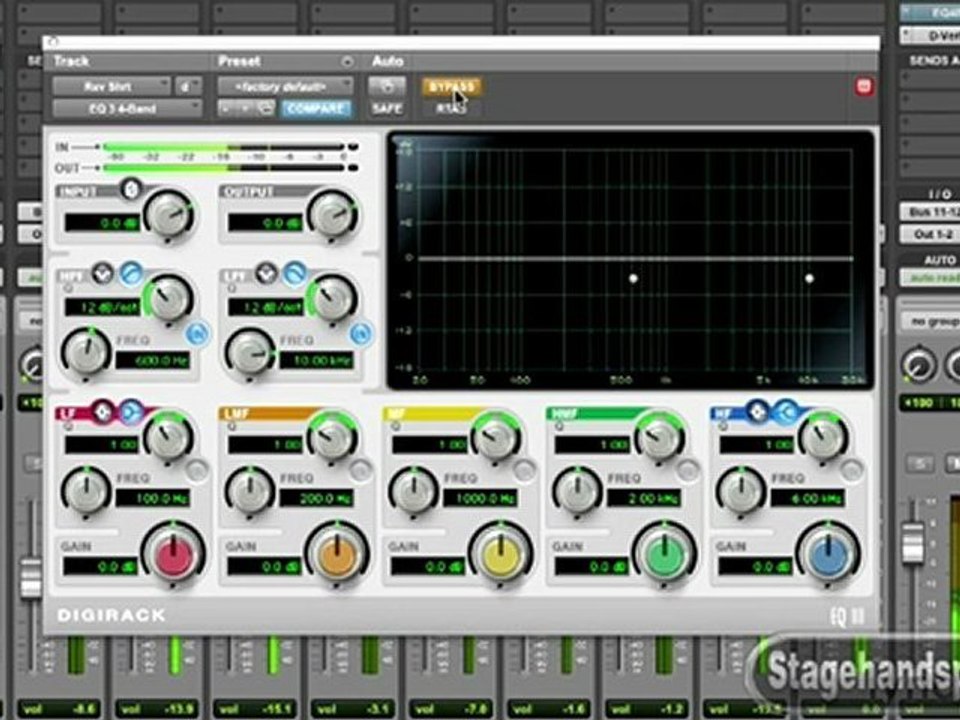Click the MF band Q knob
This screenshot has height=720, width=960.
(496, 436)
